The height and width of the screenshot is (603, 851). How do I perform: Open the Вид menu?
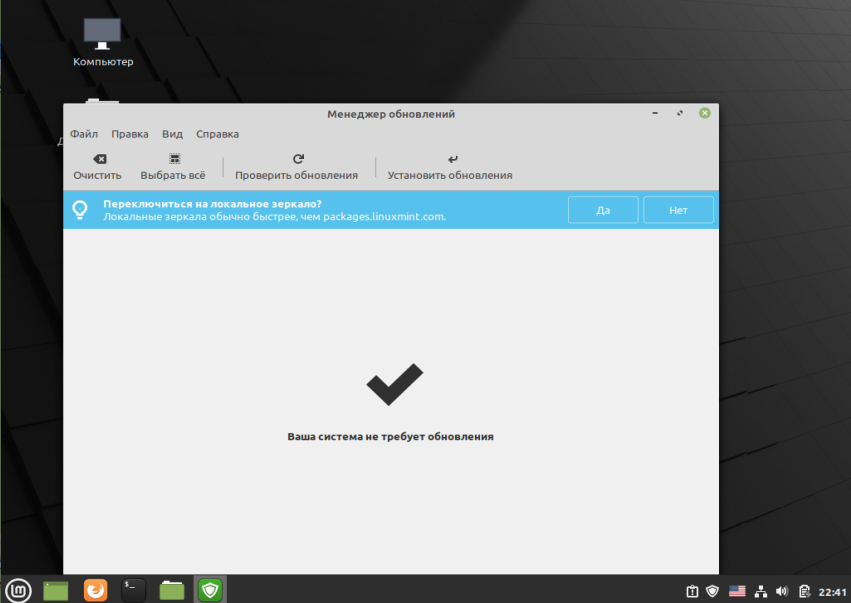point(172,134)
